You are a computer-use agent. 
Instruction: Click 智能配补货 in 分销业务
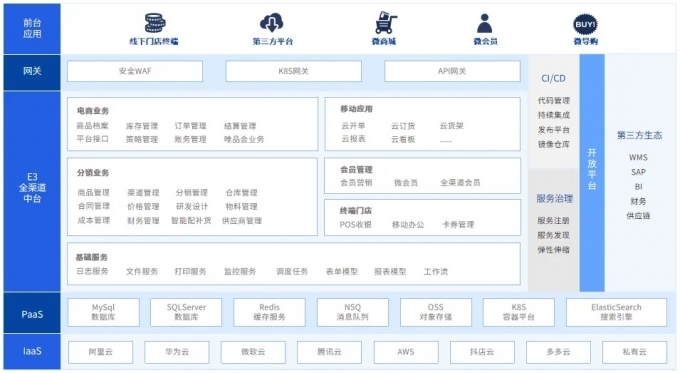191,220
